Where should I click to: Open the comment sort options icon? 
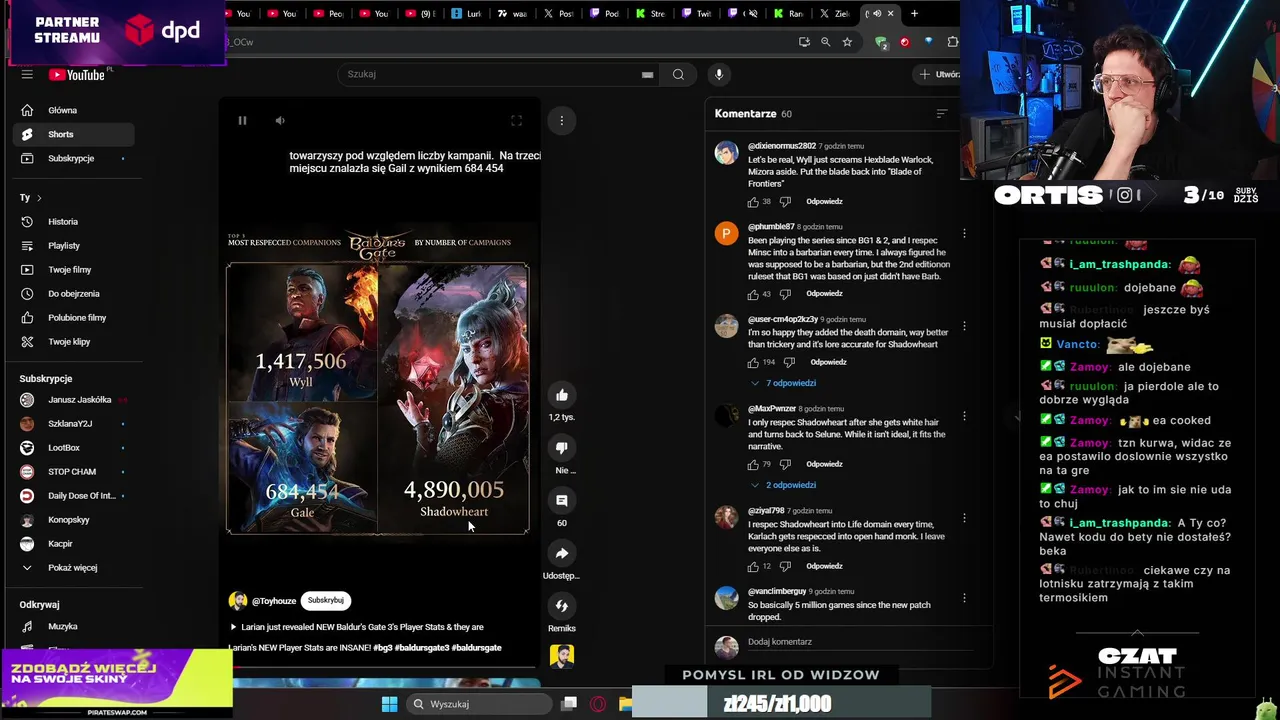(941, 114)
